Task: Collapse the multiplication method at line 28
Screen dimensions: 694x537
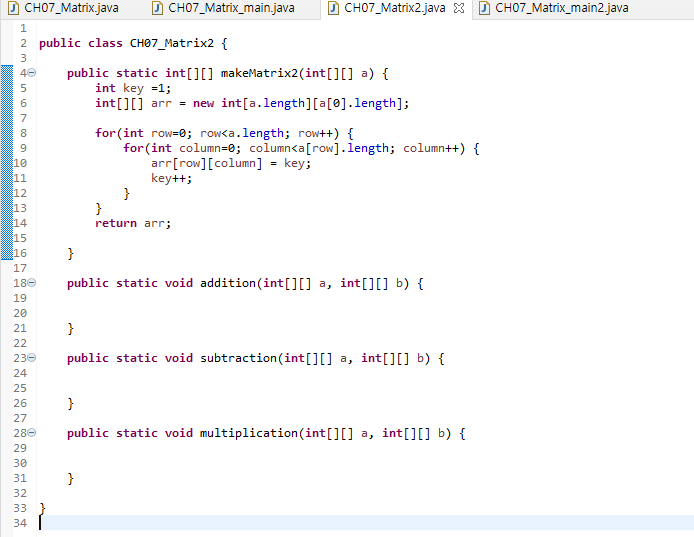Action: (32, 433)
